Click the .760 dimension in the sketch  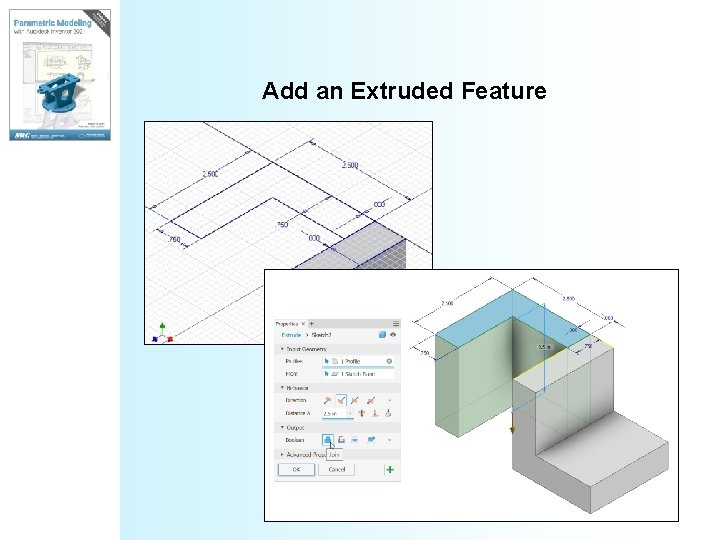tap(174, 239)
